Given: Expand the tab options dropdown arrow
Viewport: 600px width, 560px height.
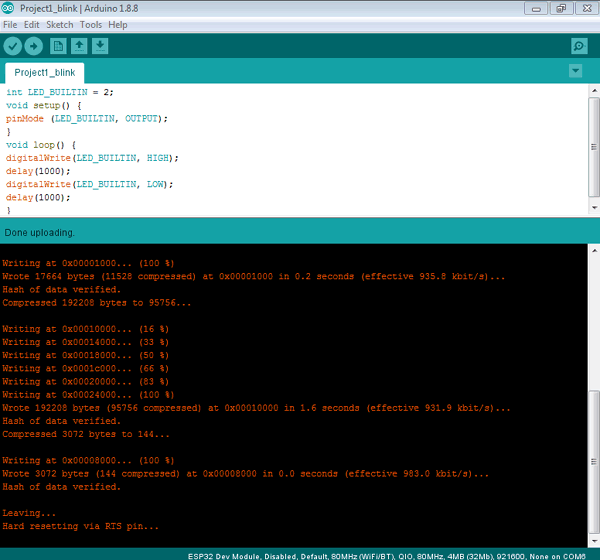Looking at the screenshot, I should pyautogui.click(x=575, y=71).
